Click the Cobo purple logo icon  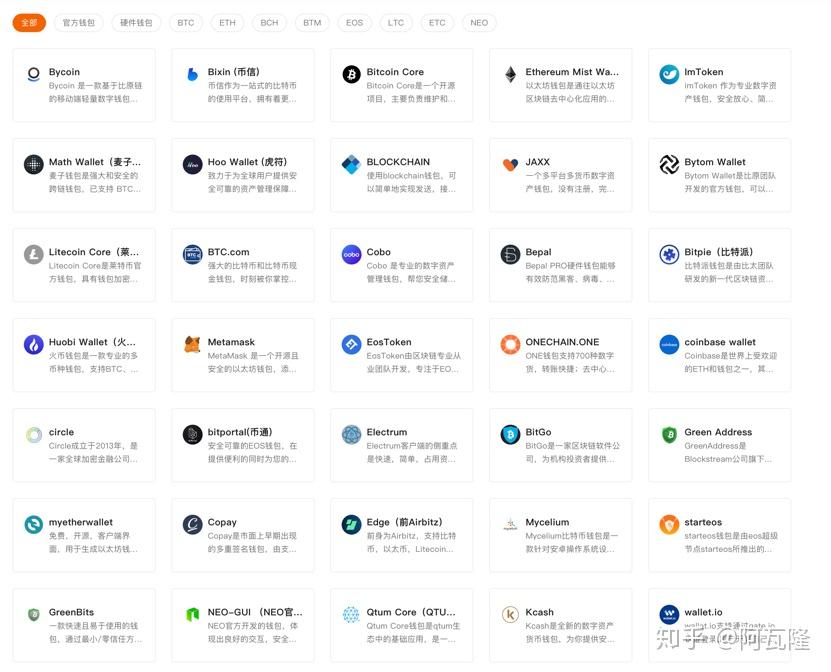tap(351, 254)
